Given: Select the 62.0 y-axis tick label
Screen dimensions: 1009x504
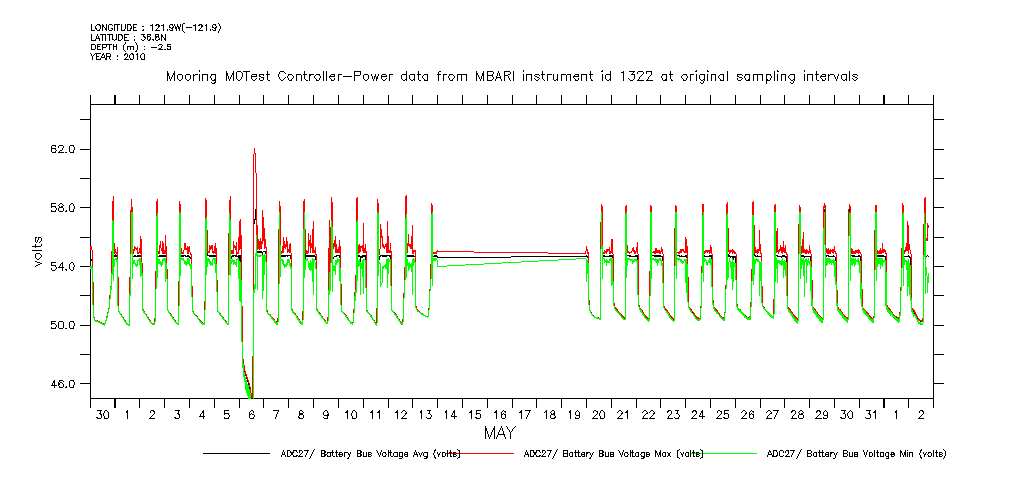Looking at the screenshot, I should [64, 149].
